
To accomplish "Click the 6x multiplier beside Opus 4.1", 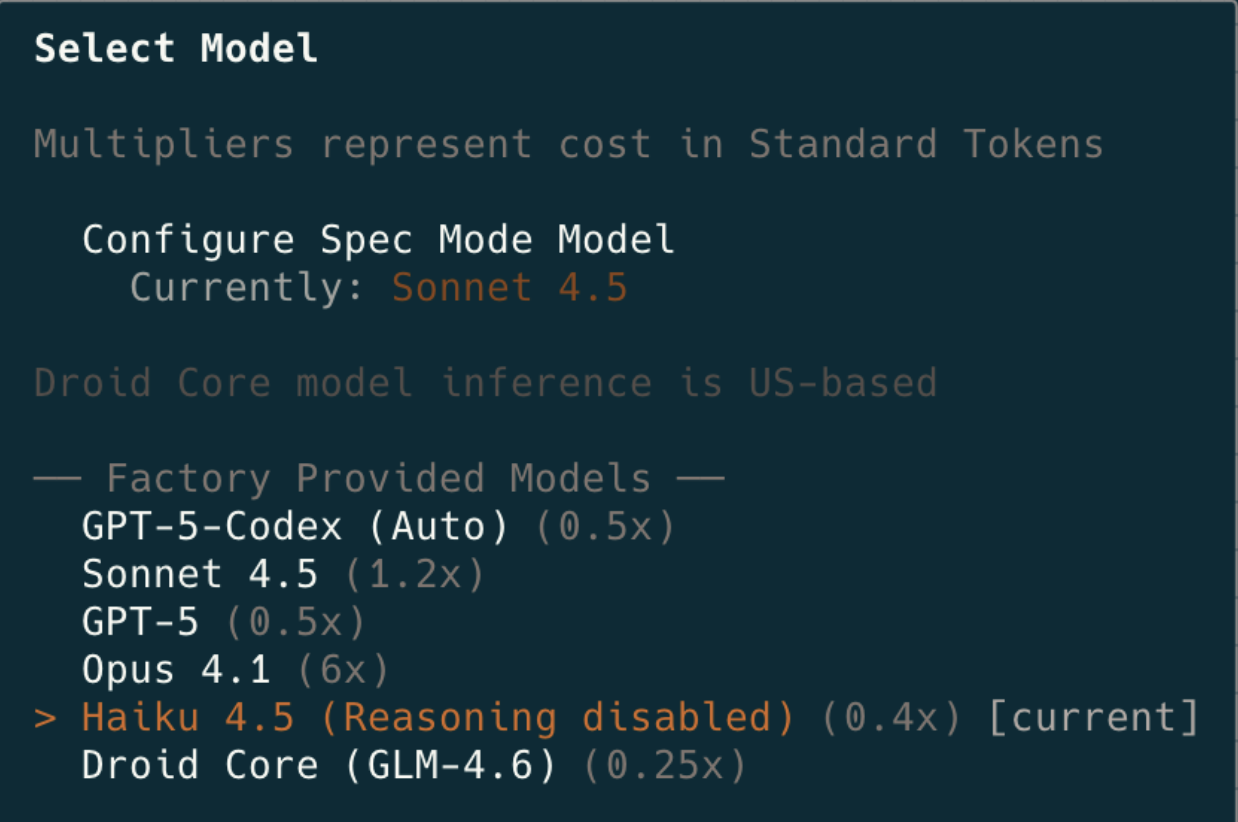I will tap(342, 671).
